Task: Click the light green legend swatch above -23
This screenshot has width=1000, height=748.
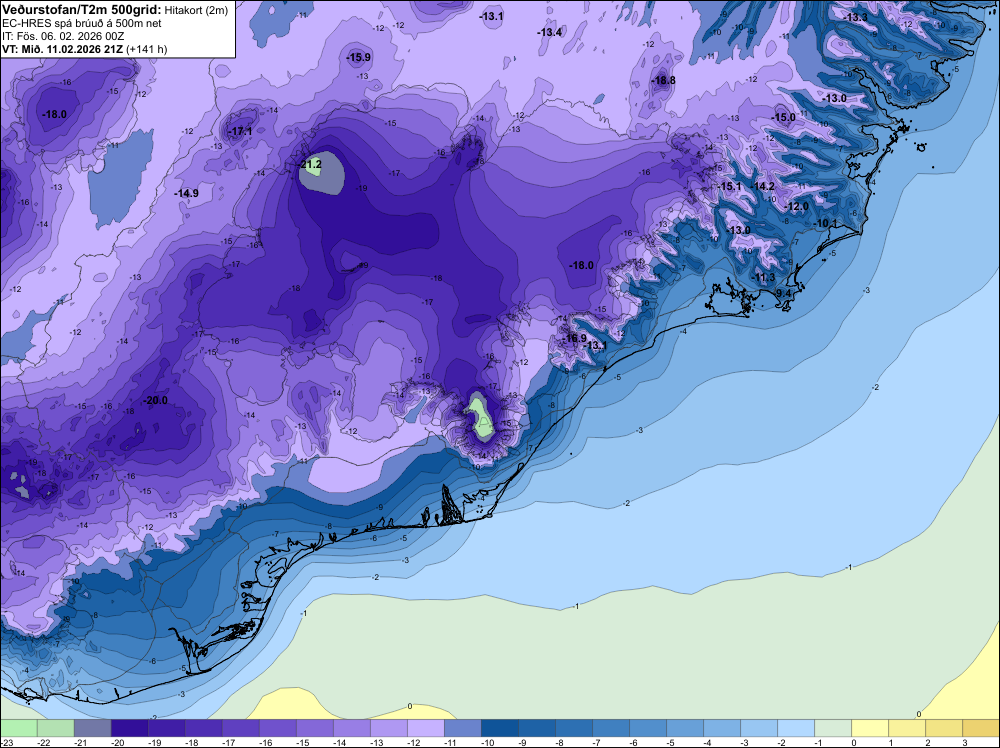Action: point(19,728)
